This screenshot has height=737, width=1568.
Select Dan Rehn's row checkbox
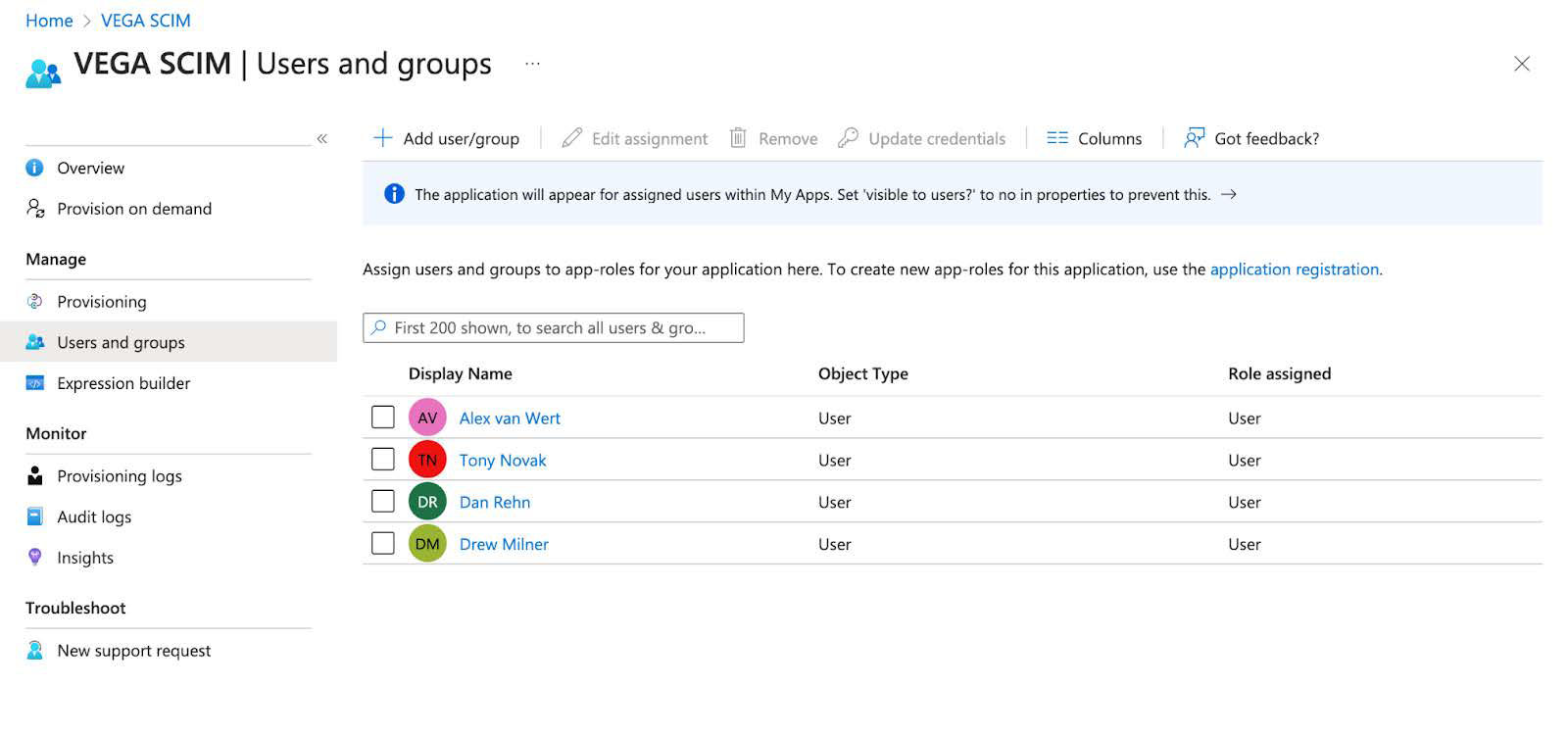click(x=383, y=501)
